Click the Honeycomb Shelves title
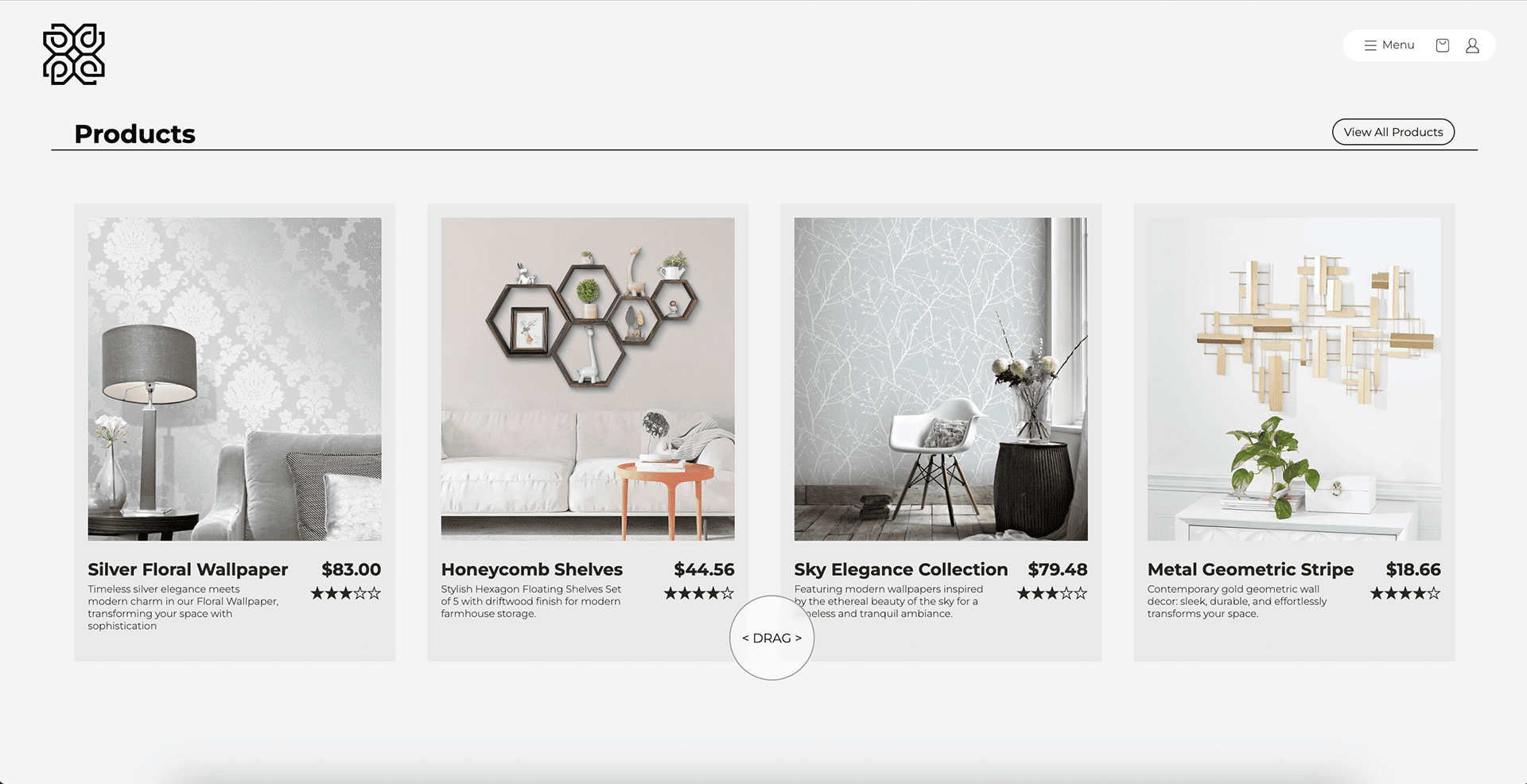Image resolution: width=1527 pixels, height=784 pixels. pyautogui.click(x=532, y=569)
